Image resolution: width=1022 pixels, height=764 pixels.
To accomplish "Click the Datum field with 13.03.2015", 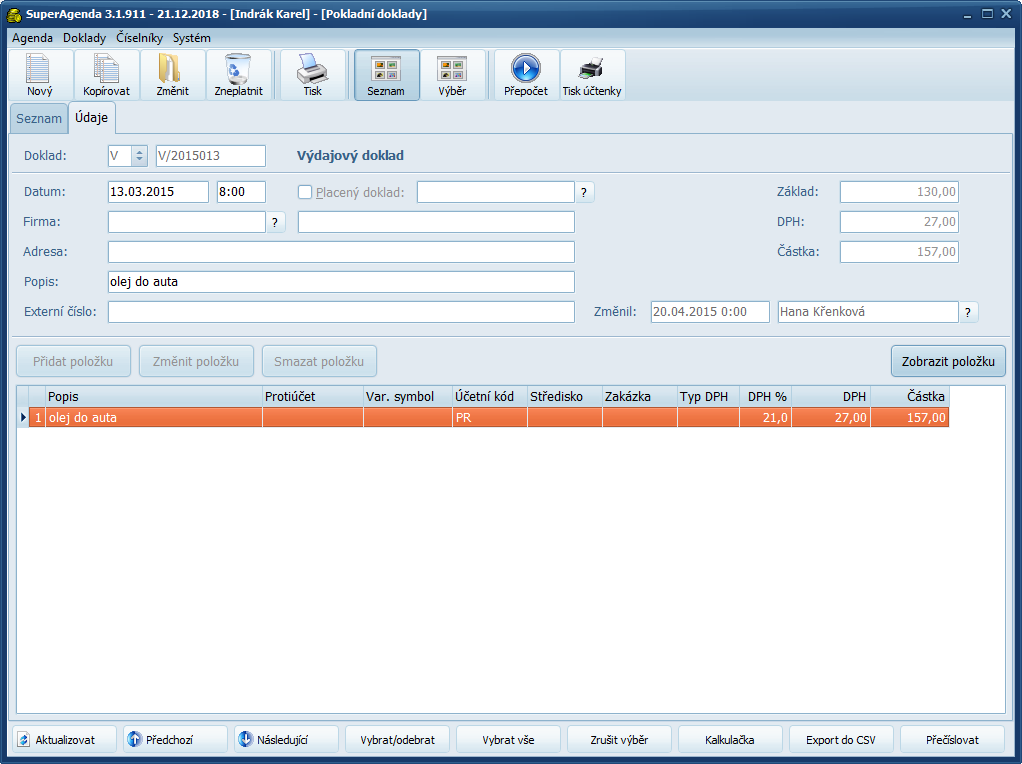I will click(158, 192).
